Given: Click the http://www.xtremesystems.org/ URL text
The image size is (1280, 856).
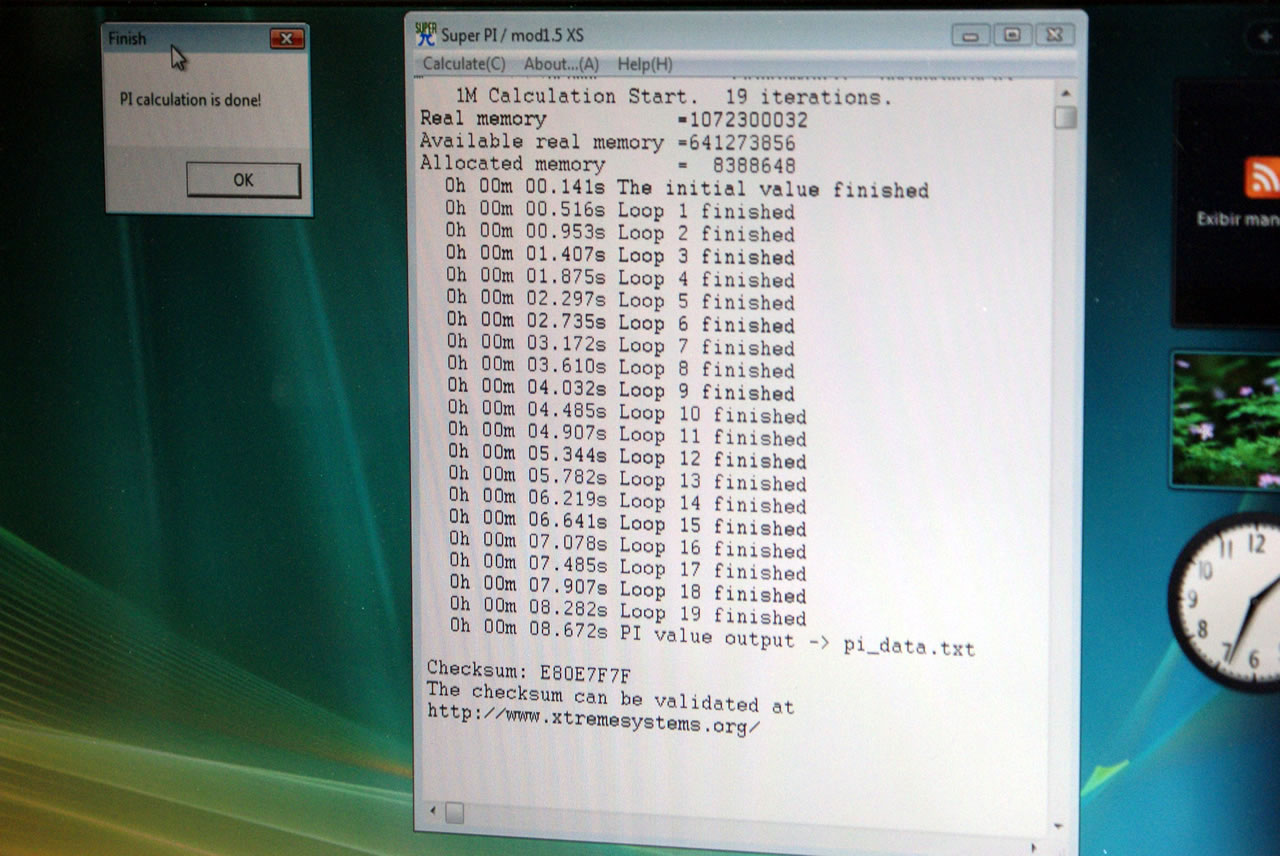Looking at the screenshot, I should click(594, 719).
